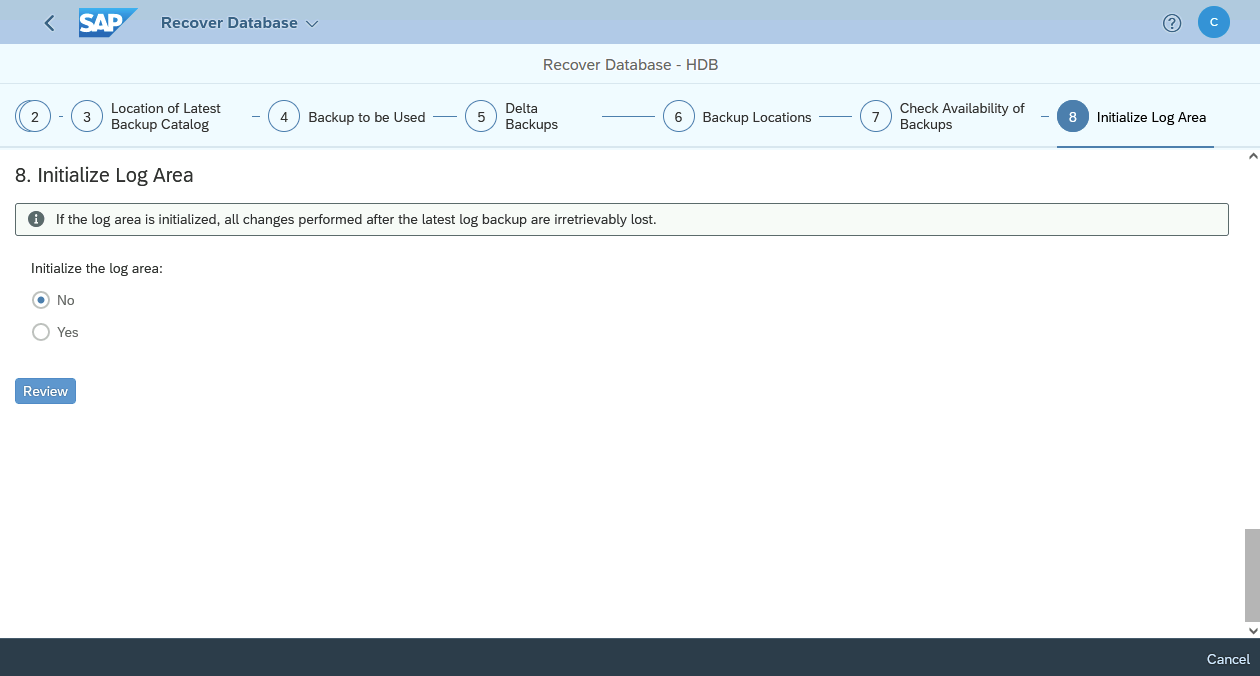Select step 2 circle in the wizard
The height and width of the screenshot is (676, 1260).
pyautogui.click(x=33, y=116)
